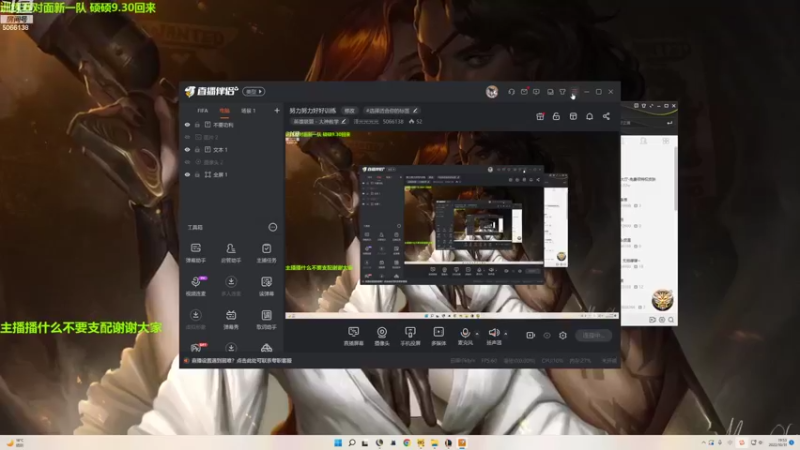Click the round avatar in the chat window
This screenshot has width=800, height=450.
click(662, 299)
